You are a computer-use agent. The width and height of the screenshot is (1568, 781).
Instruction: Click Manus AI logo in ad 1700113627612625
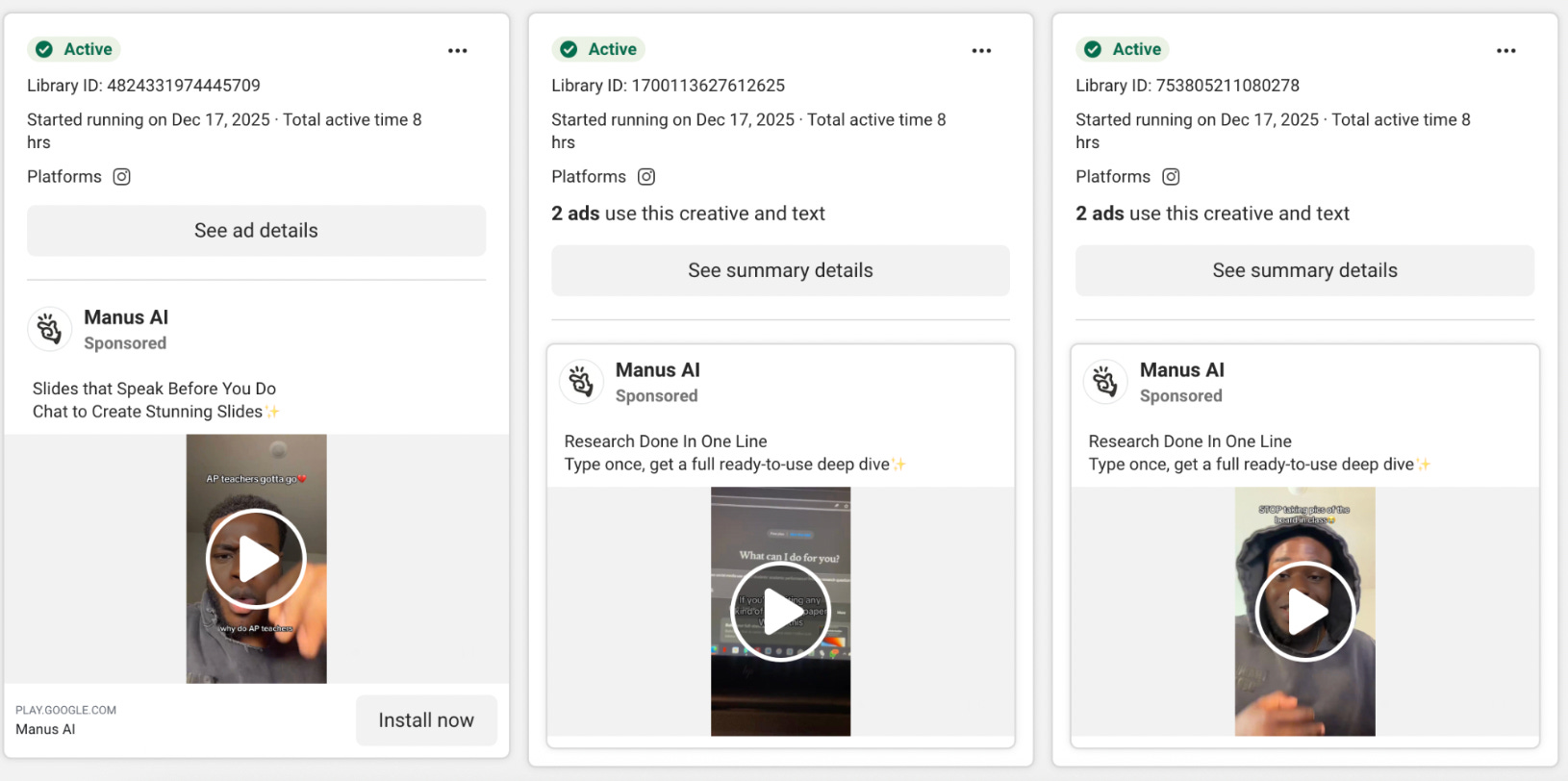[x=581, y=383]
